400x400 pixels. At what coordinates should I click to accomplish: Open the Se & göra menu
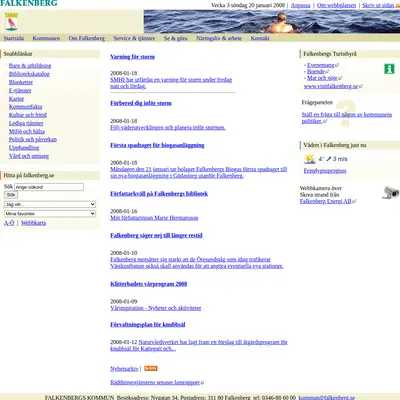176,38
